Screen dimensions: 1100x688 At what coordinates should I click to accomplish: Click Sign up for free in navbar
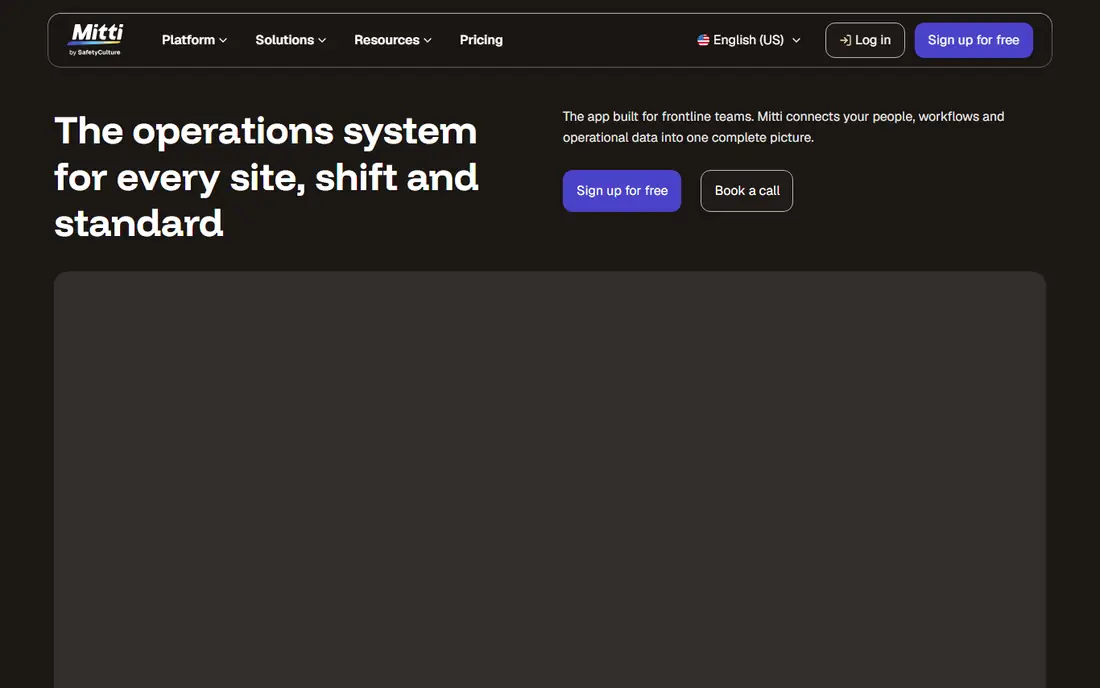(973, 40)
